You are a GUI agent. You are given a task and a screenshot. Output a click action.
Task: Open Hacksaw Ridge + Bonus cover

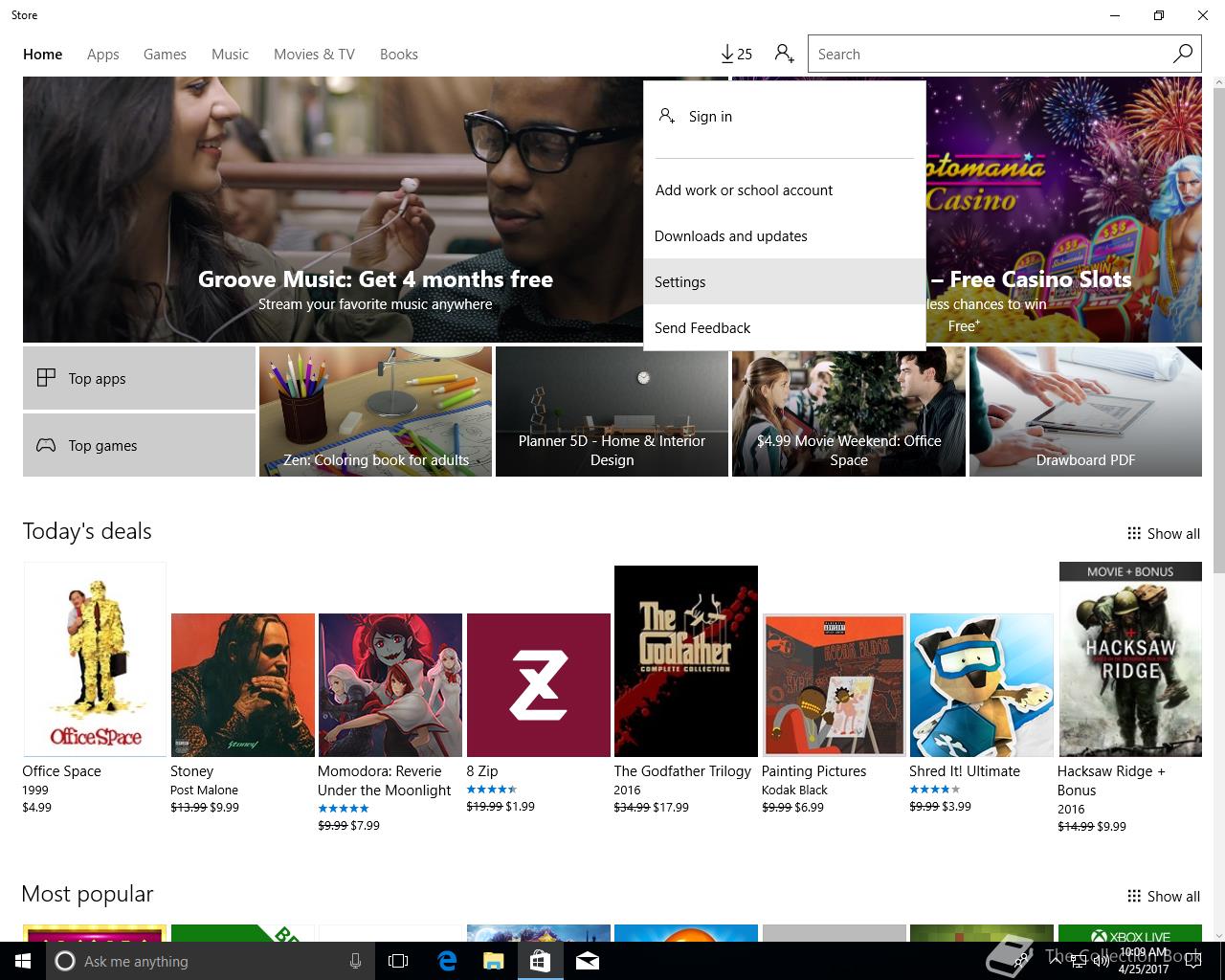[x=1130, y=659]
